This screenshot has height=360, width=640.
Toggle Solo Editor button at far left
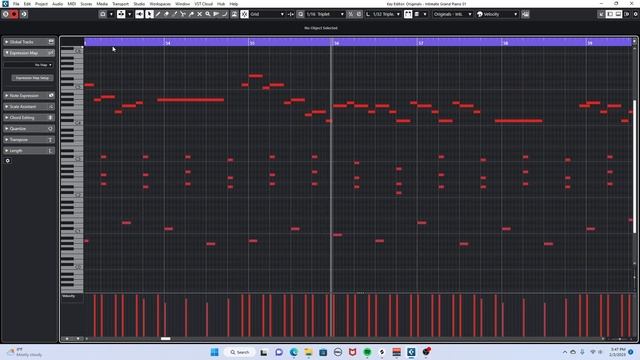click(x=5, y=14)
